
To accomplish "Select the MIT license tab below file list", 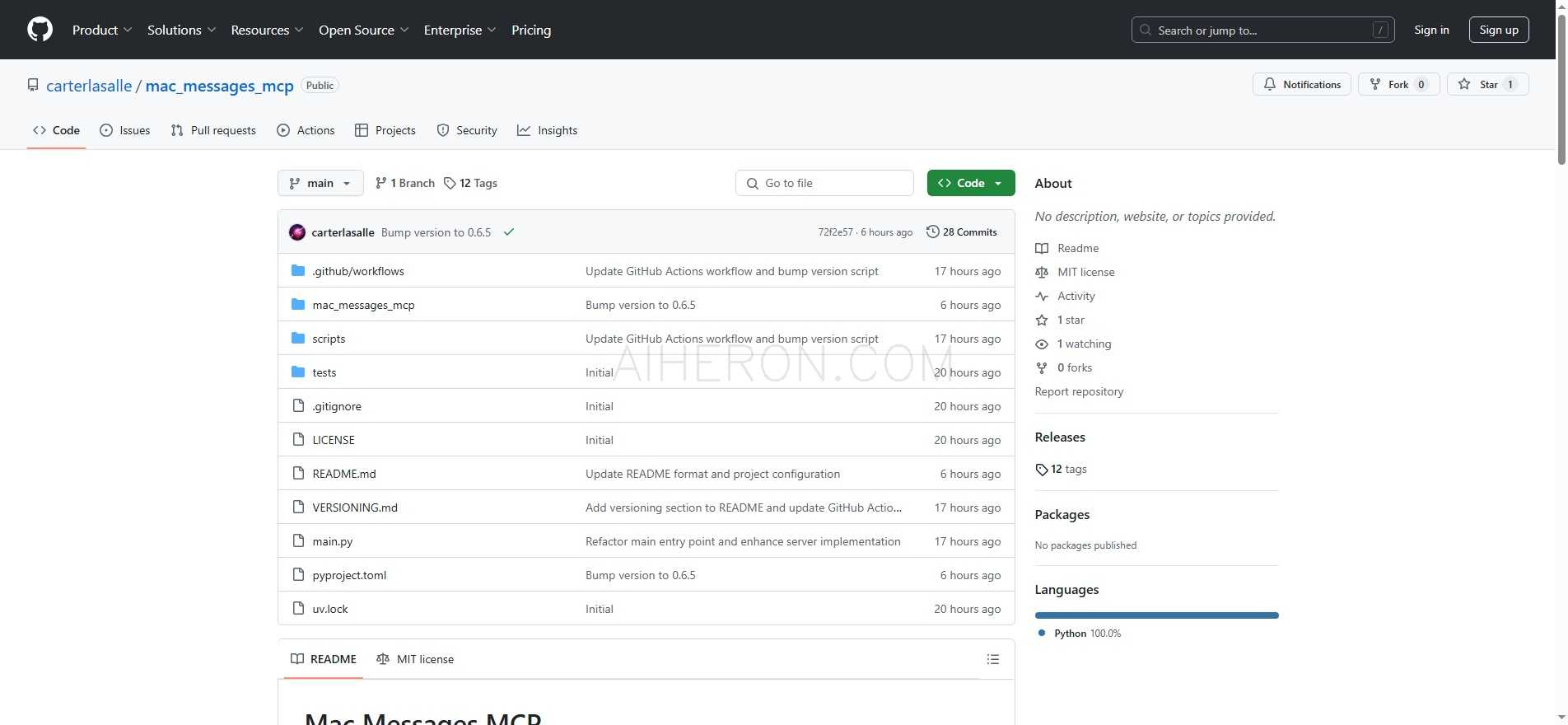I will pyautogui.click(x=415, y=659).
